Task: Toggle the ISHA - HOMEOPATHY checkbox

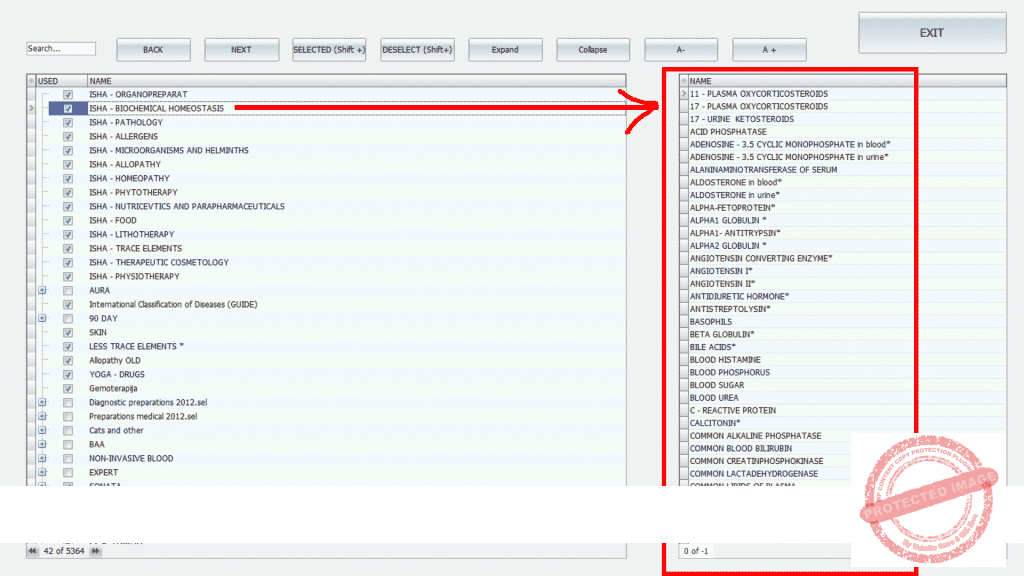Action: [68, 179]
